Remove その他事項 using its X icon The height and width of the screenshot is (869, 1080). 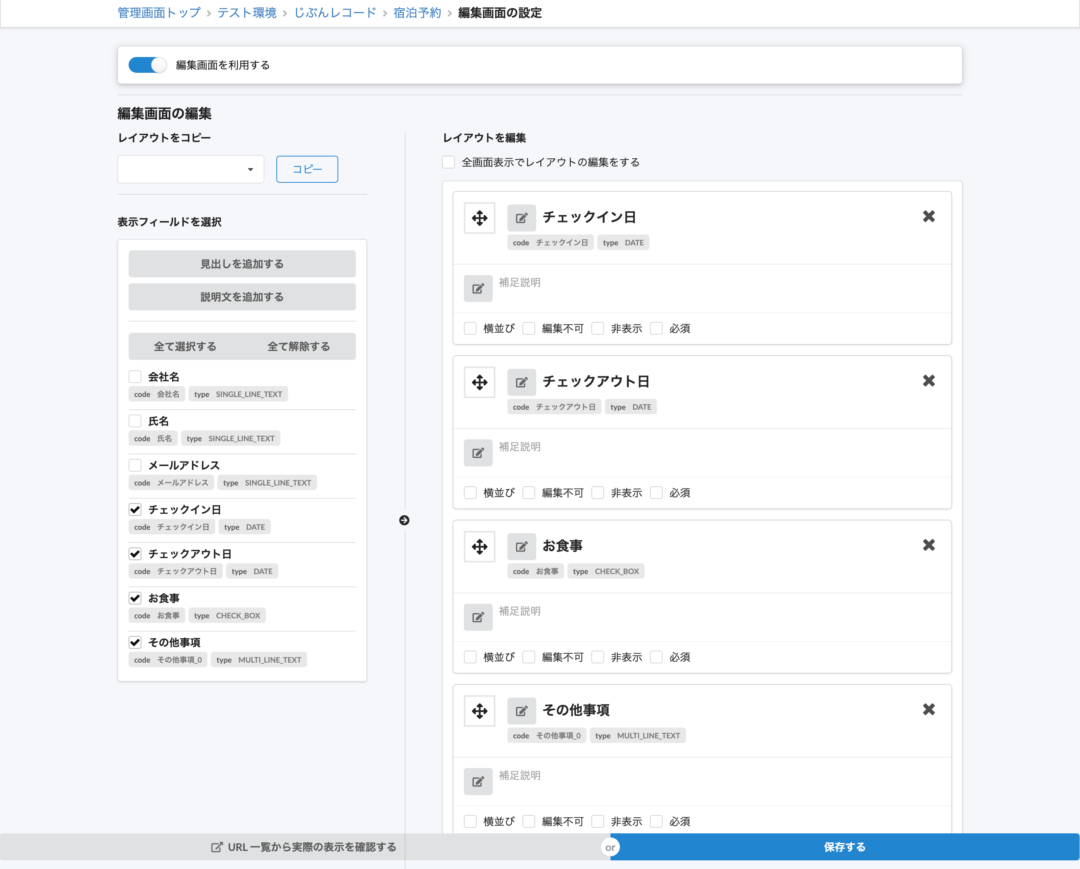tap(928, 709)
